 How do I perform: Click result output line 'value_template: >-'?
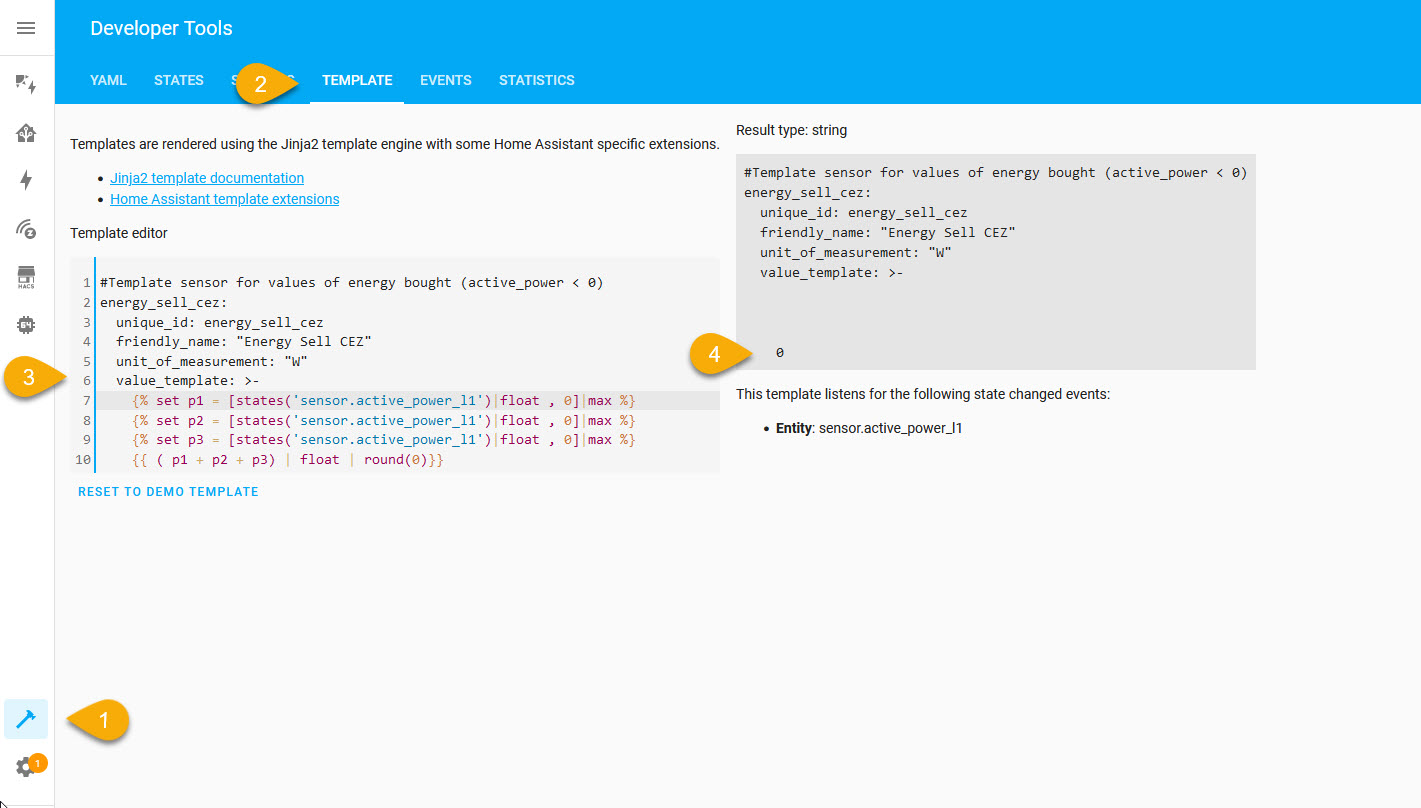tap(832, 272)
